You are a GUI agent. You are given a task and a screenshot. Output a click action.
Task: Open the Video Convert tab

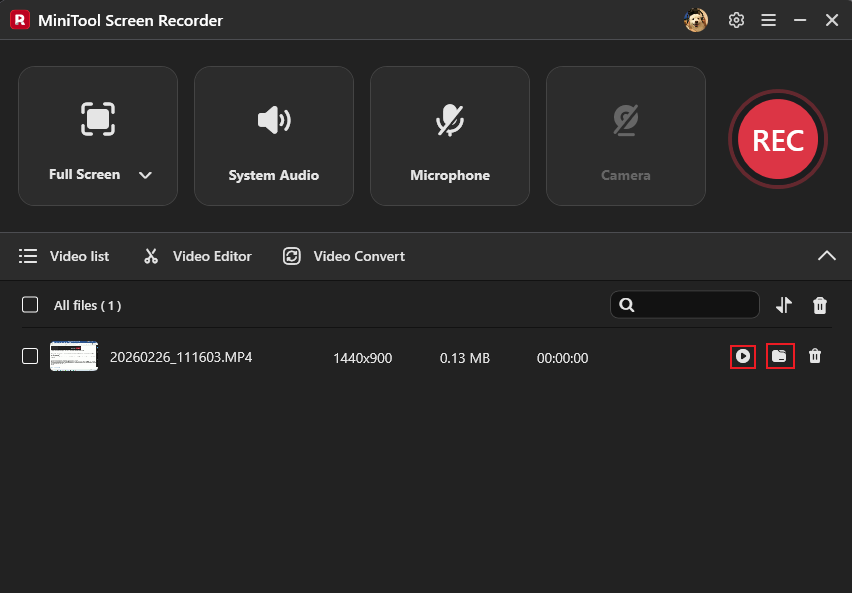(x=343, y=256)
